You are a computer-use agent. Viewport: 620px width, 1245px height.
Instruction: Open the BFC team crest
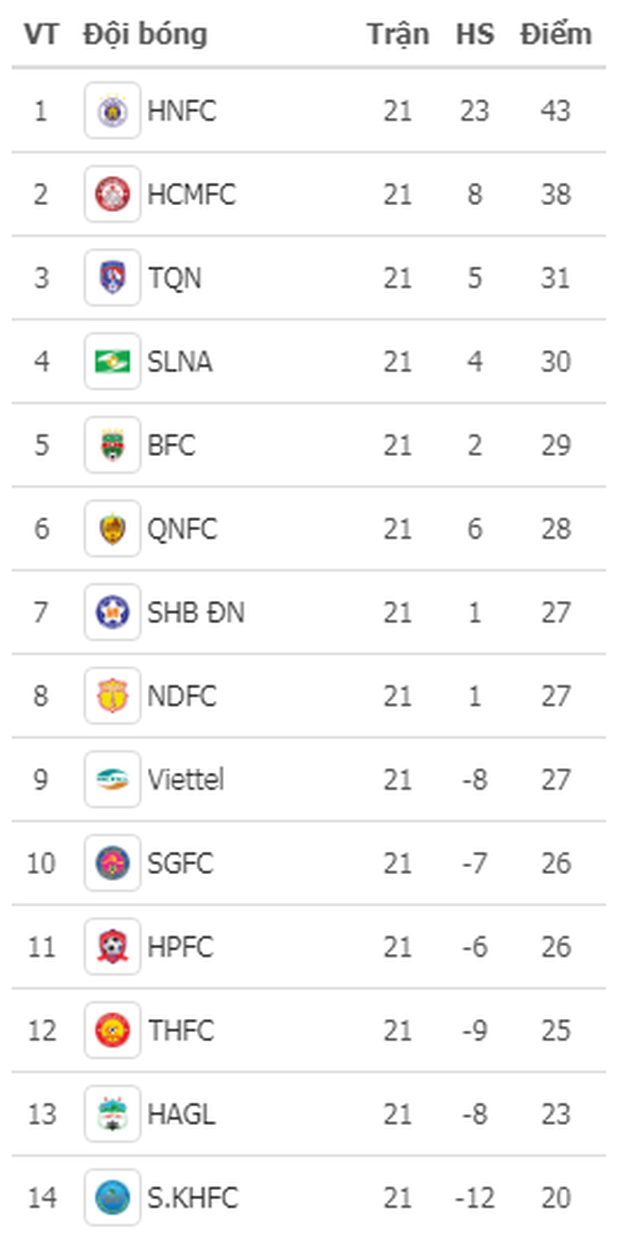(112, 445)
